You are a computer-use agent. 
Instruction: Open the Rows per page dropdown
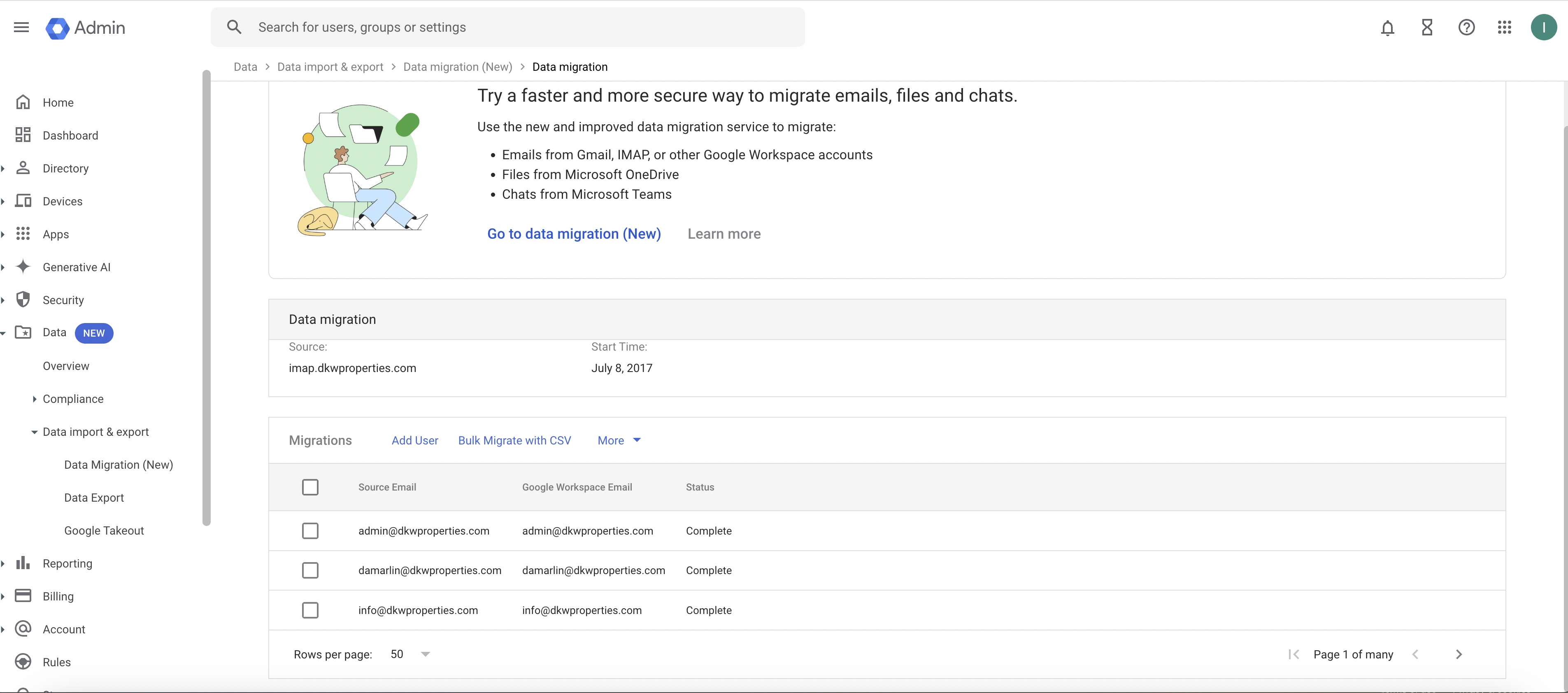click(x=410, y=654)
